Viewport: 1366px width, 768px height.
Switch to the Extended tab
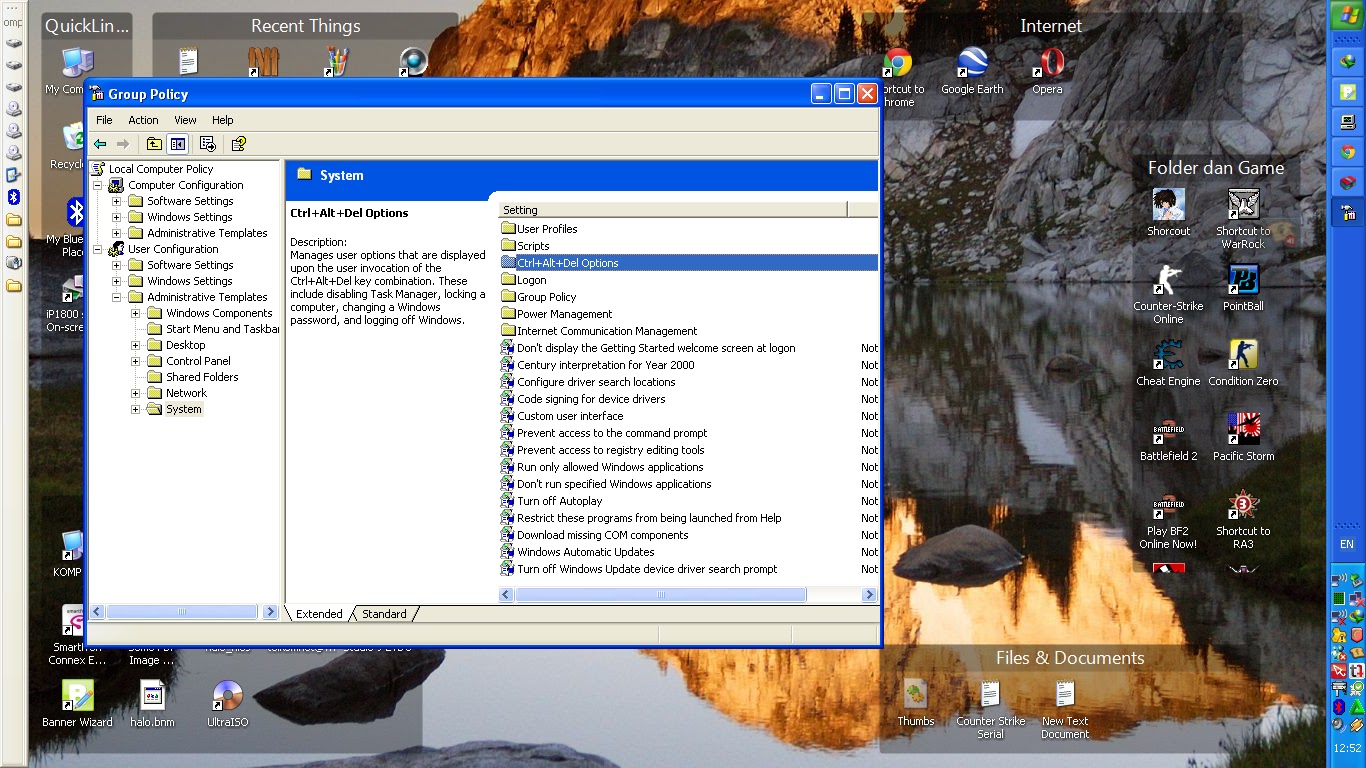[319, 614]
